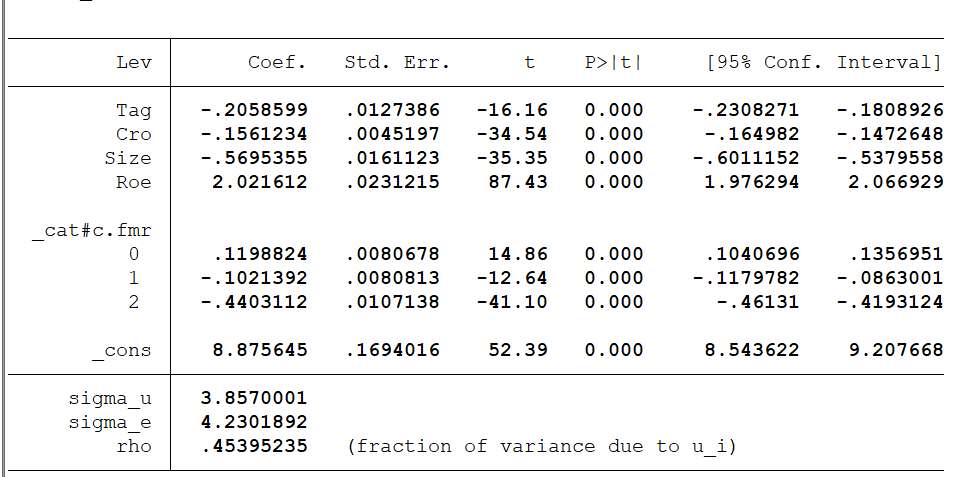Image resolution: width=958 pixels, height=477 pixels.
Task: Click the Size t-statistic -35.35
Action: pyautogui.click(x=511, y=158)
